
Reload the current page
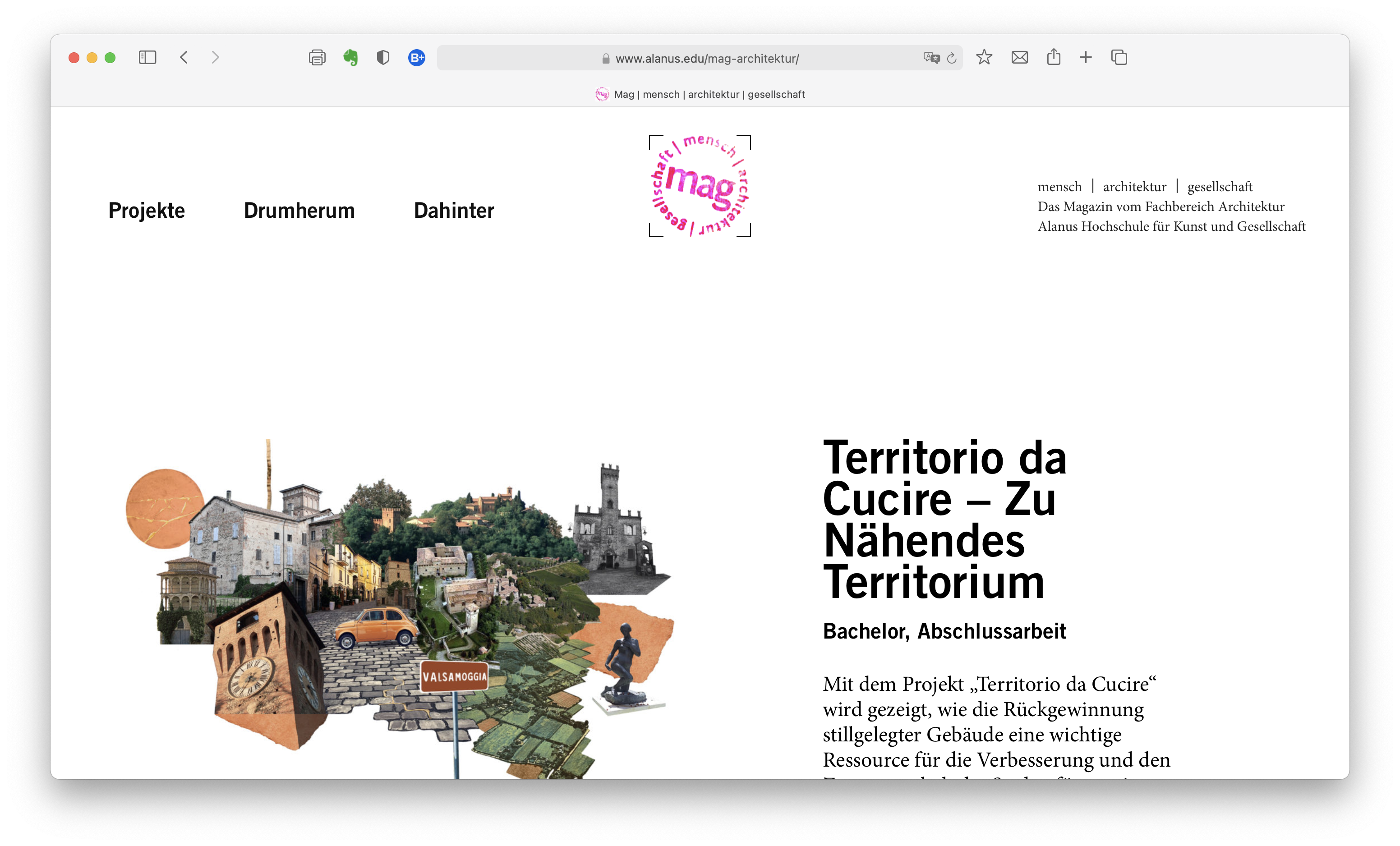(x=952, y=58)
